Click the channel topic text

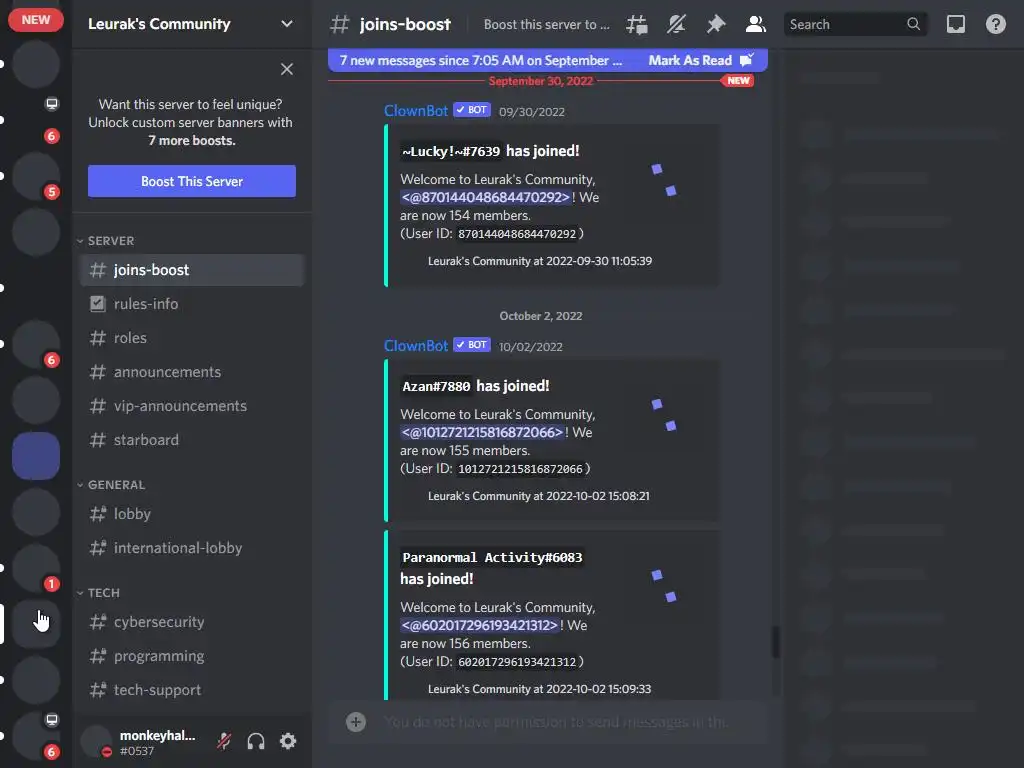tap(547, 25)
